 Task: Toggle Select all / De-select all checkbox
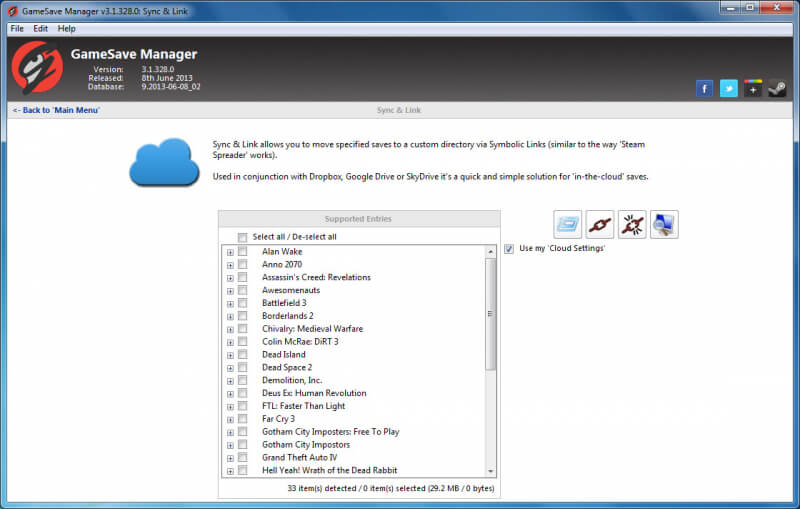[x=242, y=237]
